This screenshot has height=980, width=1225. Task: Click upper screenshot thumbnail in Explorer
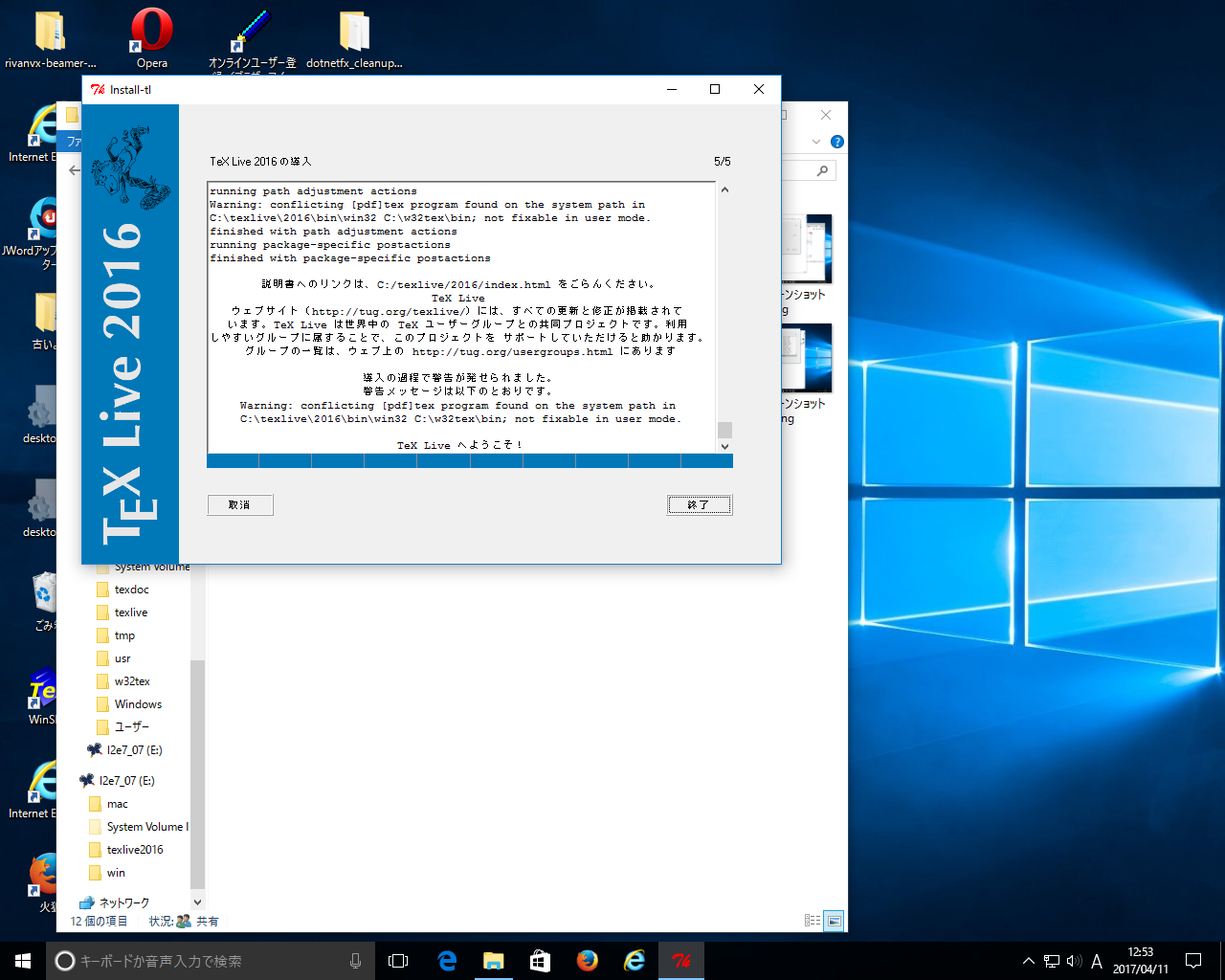click(x=807, y=248)
